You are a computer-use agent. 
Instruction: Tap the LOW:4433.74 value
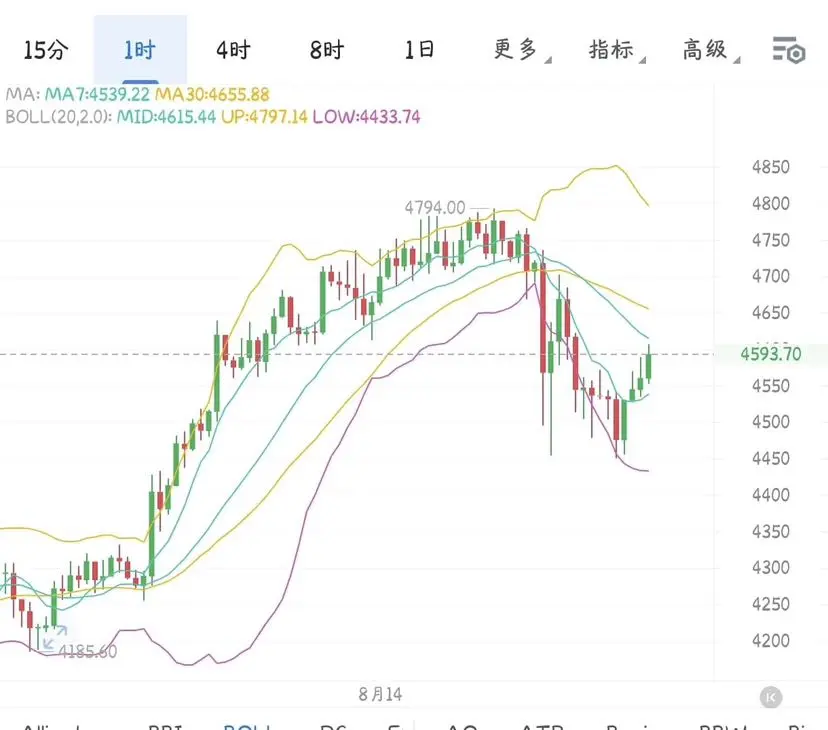coord(366,116)
